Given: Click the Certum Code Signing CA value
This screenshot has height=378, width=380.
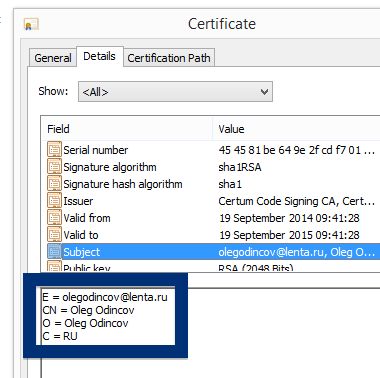Looking at the screenshot, I should pos(297,201).
